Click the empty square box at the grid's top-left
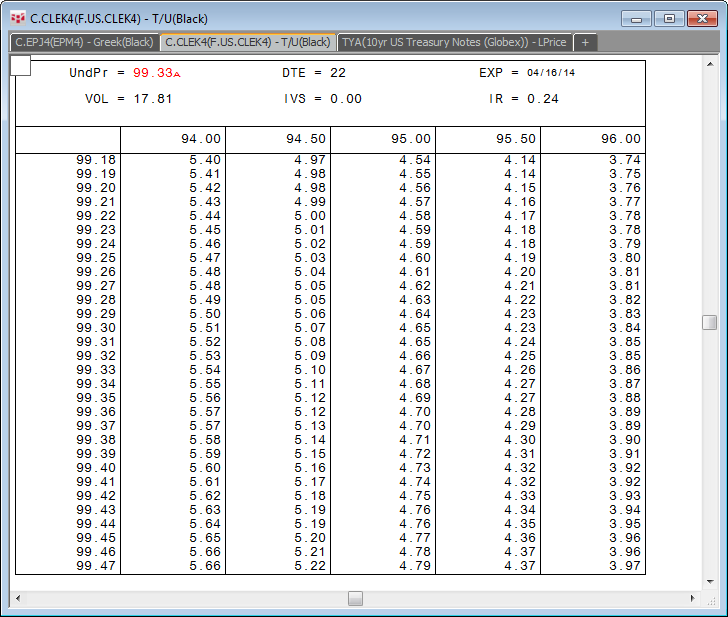Screen dimensions: 728x617 coord(21,66)
